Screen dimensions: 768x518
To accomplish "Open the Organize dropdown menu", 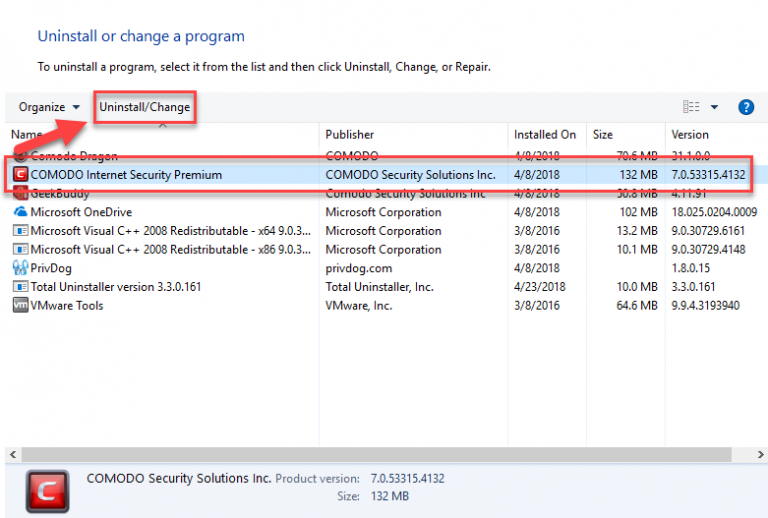I will 49,107.
